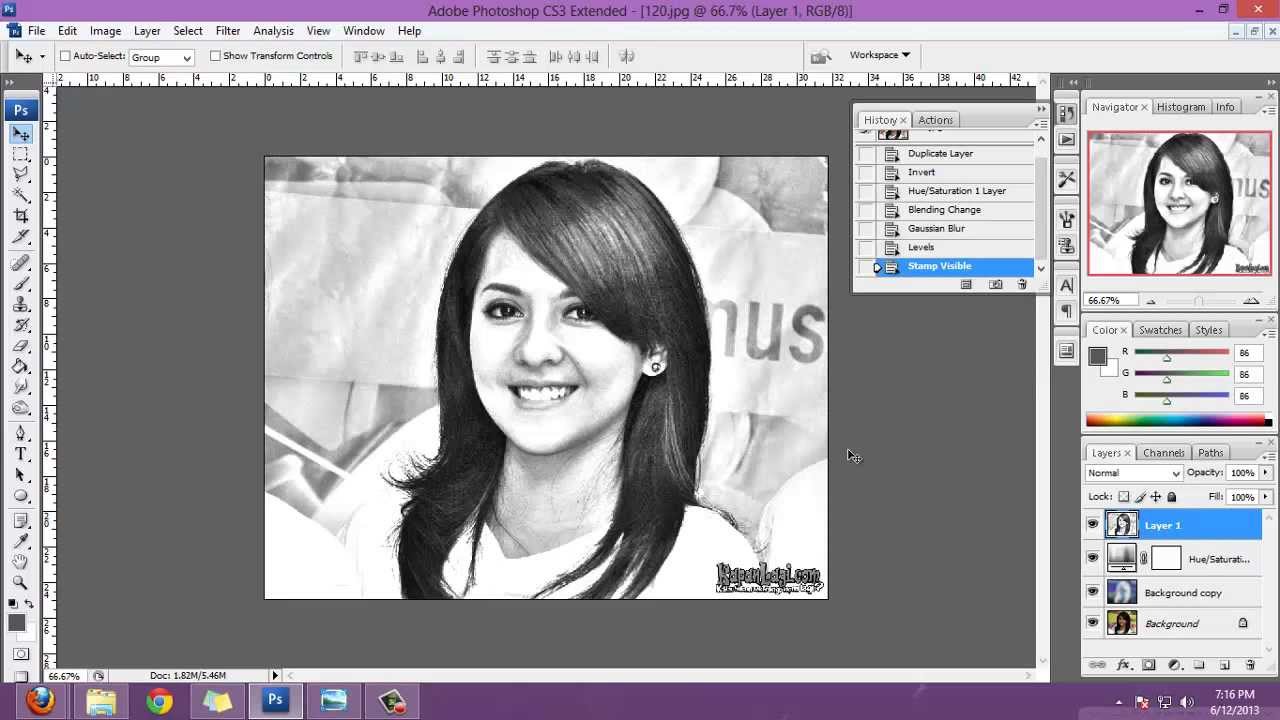
Task: Select the Paint Bucket tool
Action: click(21, 367)
